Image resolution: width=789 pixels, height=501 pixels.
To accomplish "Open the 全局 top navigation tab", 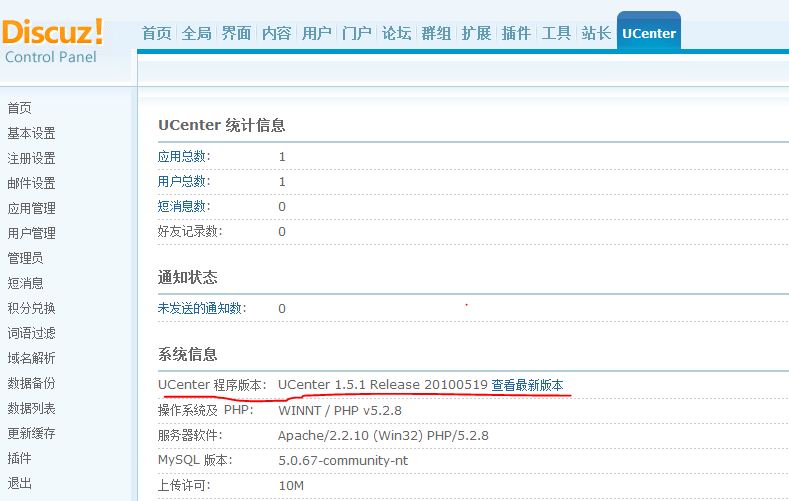I will click(196, 33).
